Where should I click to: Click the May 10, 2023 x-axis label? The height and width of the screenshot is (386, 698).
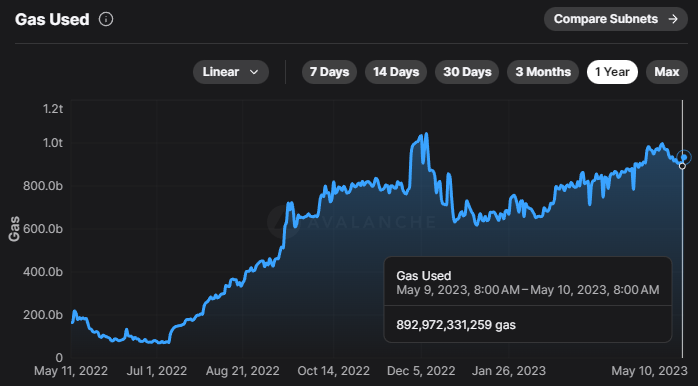click(x=648, y=371)
